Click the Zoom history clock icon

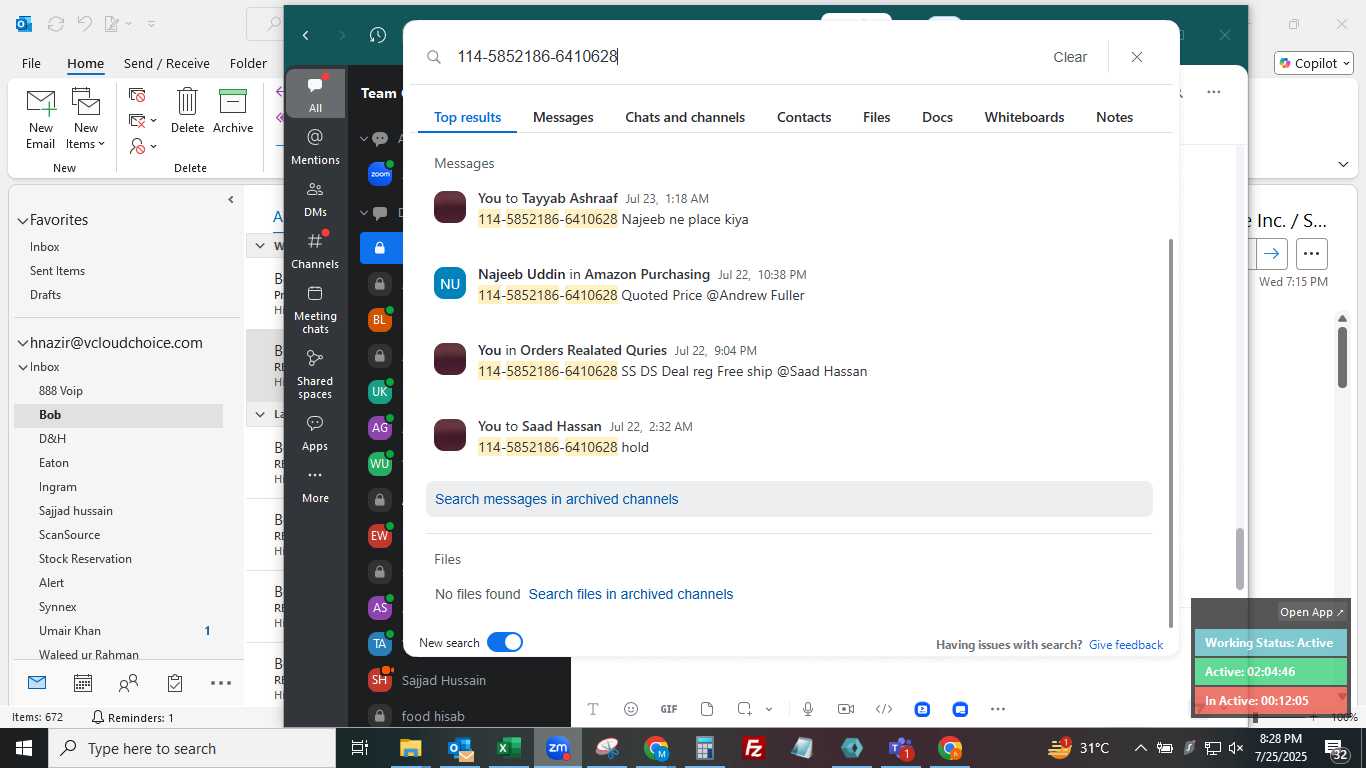click(x=377, y=35)
